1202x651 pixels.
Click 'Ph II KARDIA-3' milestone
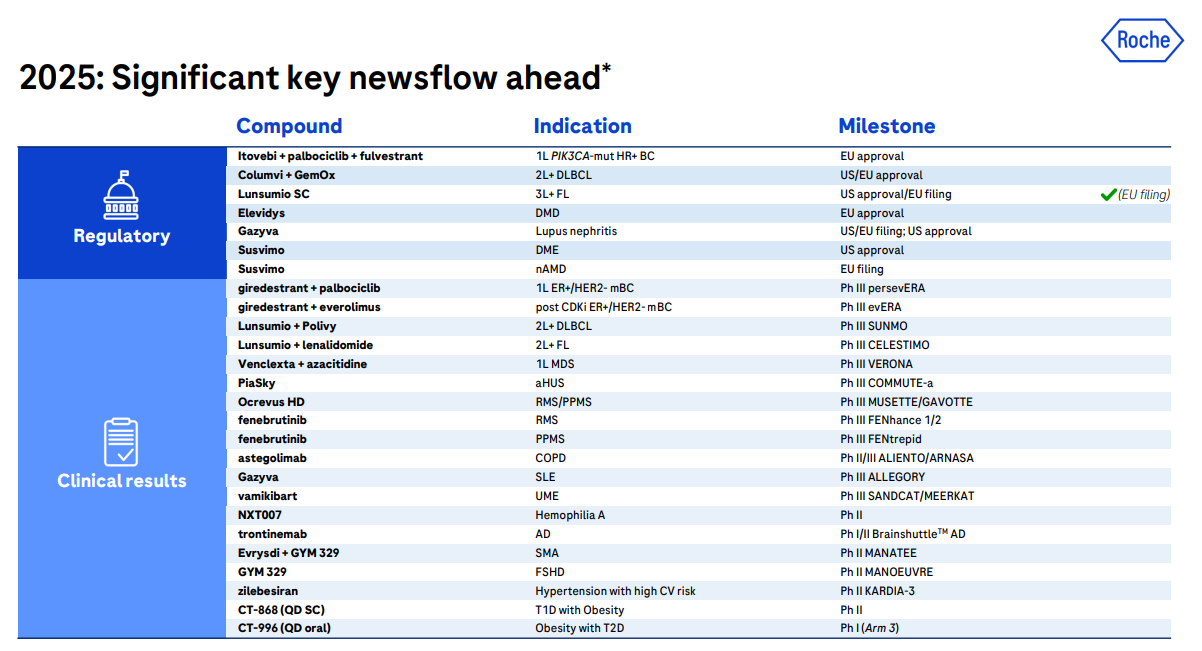coord(879,591)
